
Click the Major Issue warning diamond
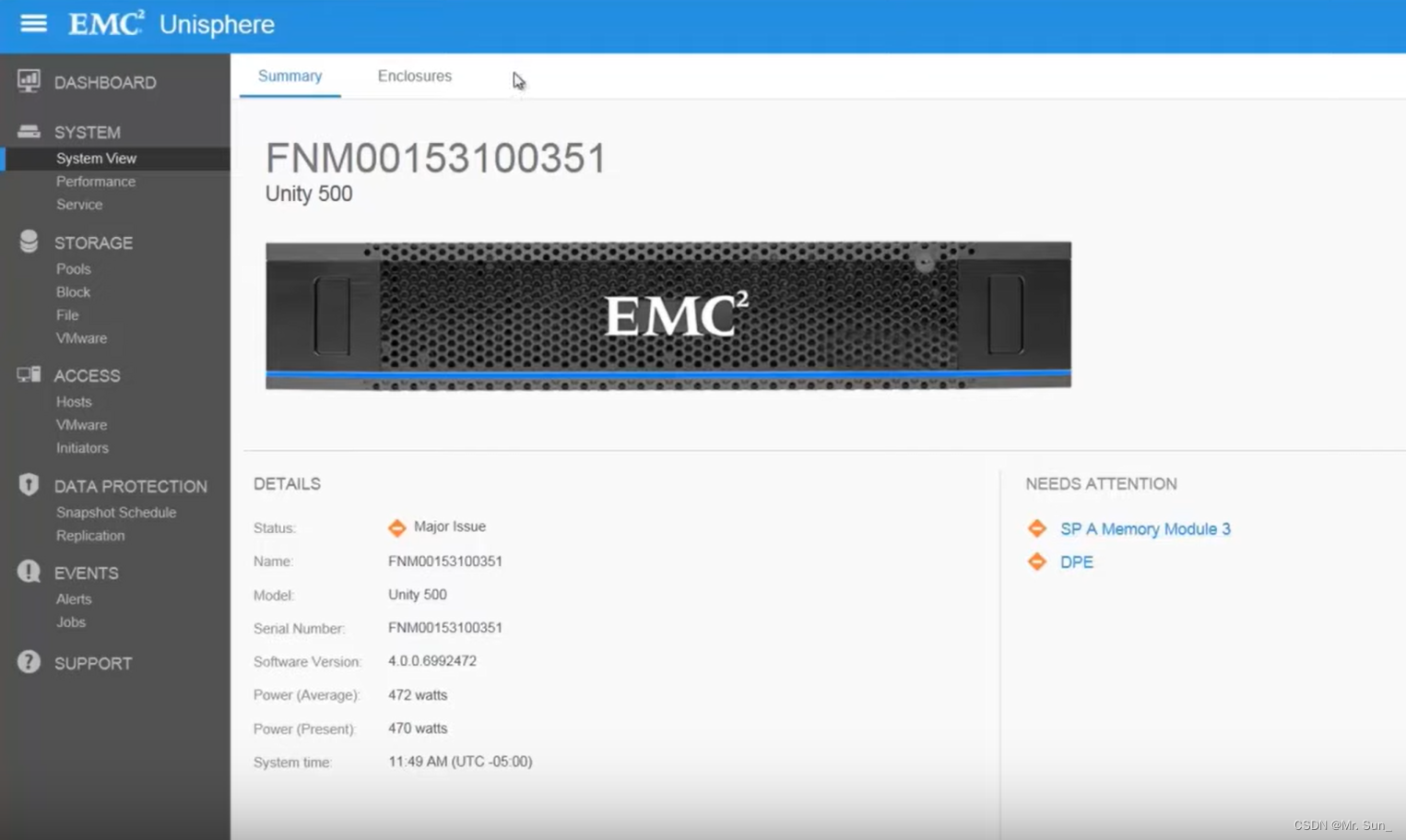(396, 527)
